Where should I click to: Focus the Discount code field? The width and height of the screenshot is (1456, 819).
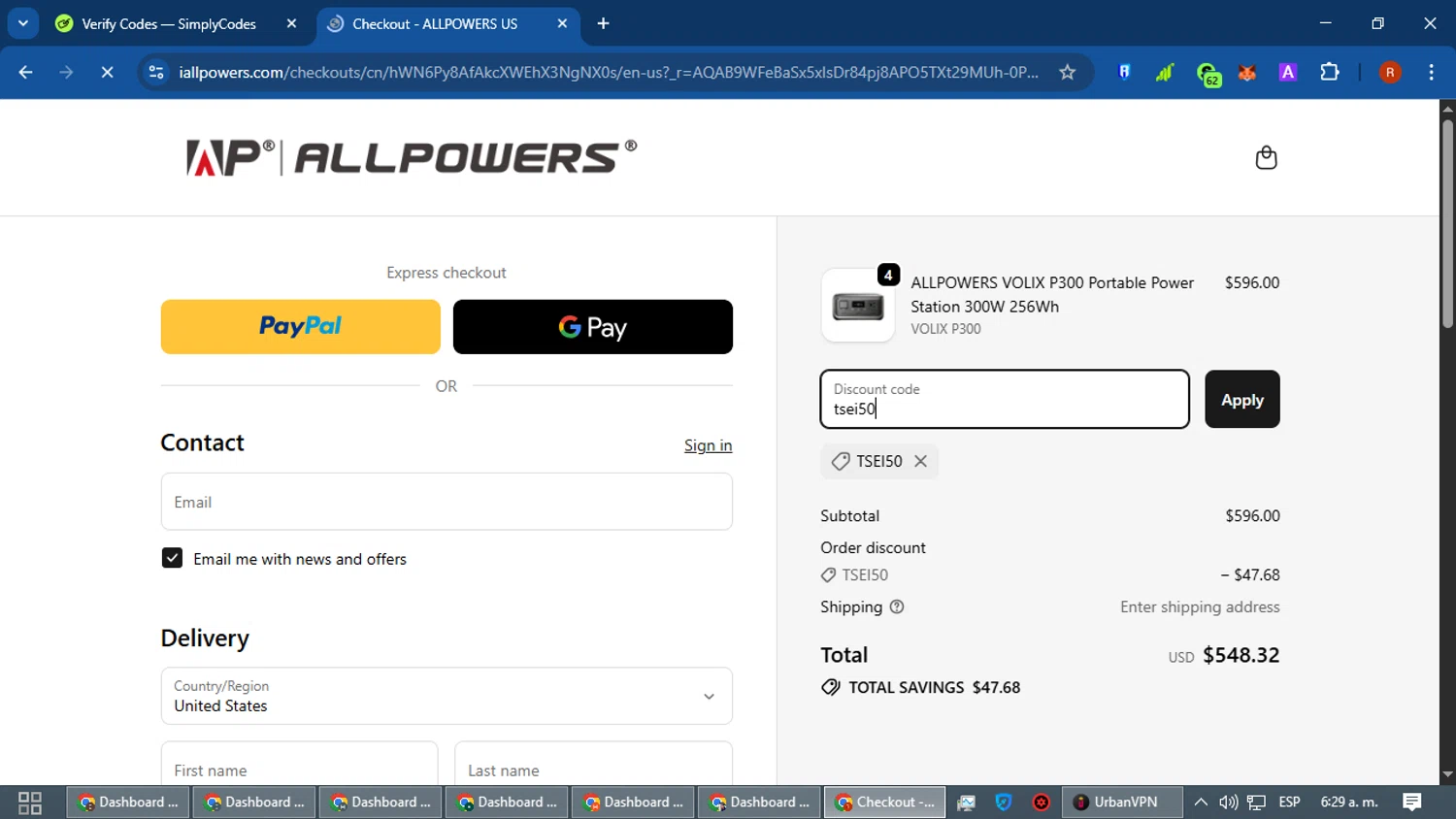(1005, 399)
